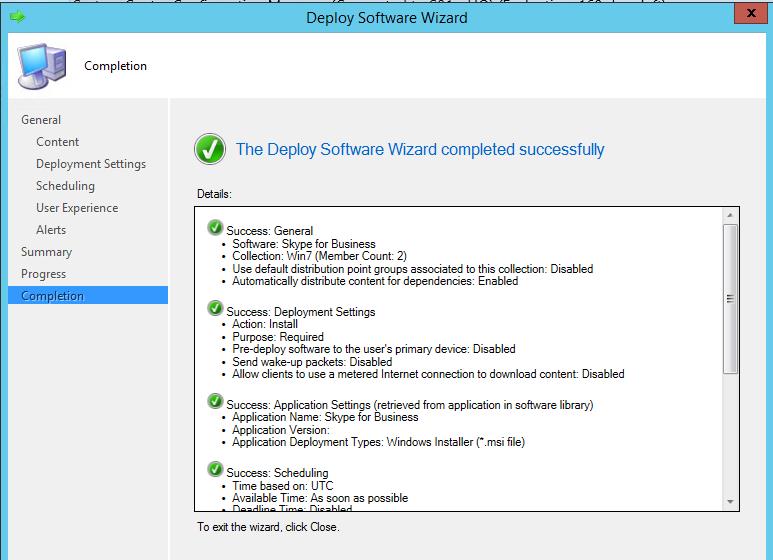Go to Deployment Settings step

[x=91, y=164]
